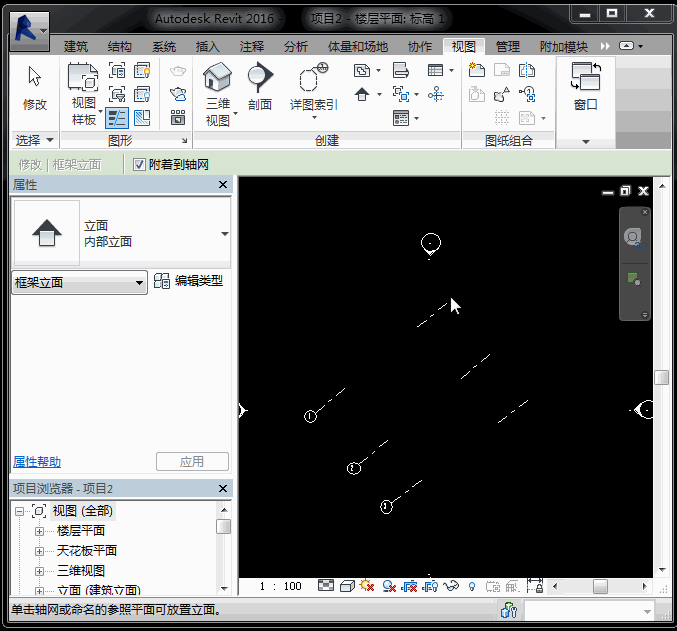677x631 pixels.
Task: Open the 属性帮助 link
Action: click(x=37, y=462)
